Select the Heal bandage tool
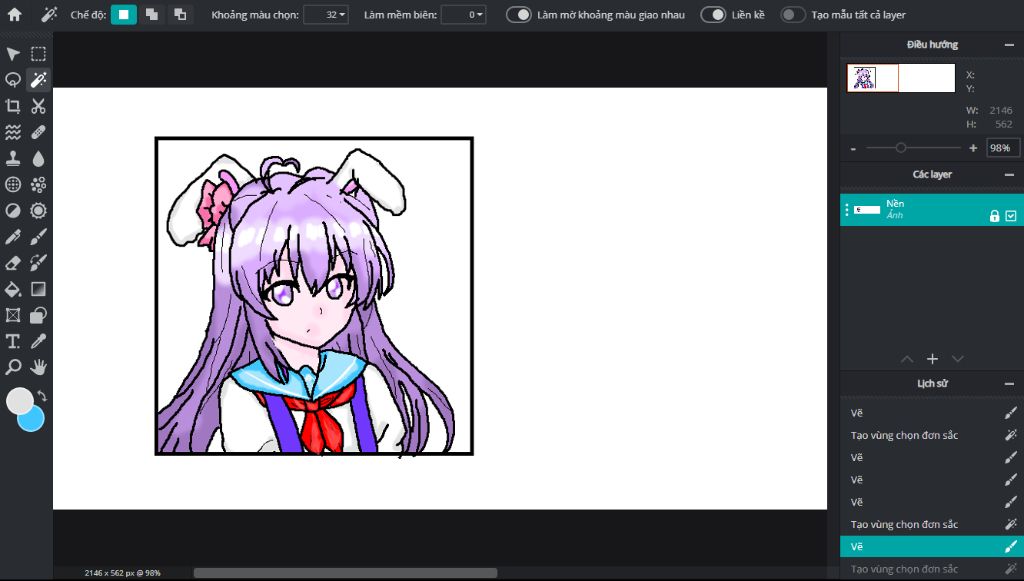Image resolution: width=1024 pixels, height=581 pixels. 39,132
